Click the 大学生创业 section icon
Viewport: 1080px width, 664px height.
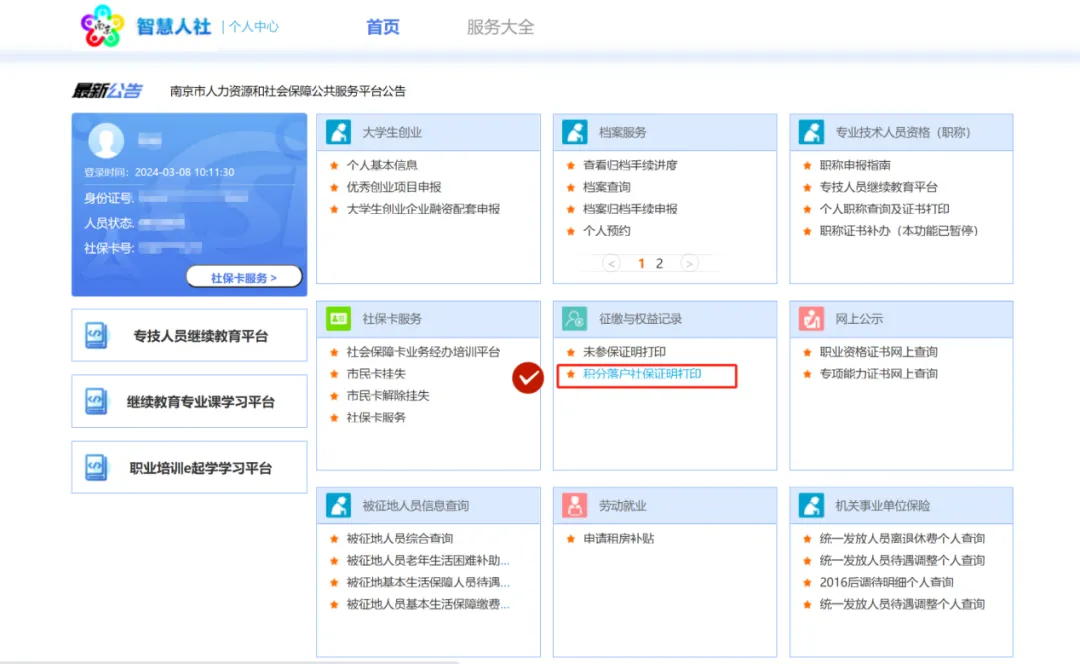(x=338, y=132)
